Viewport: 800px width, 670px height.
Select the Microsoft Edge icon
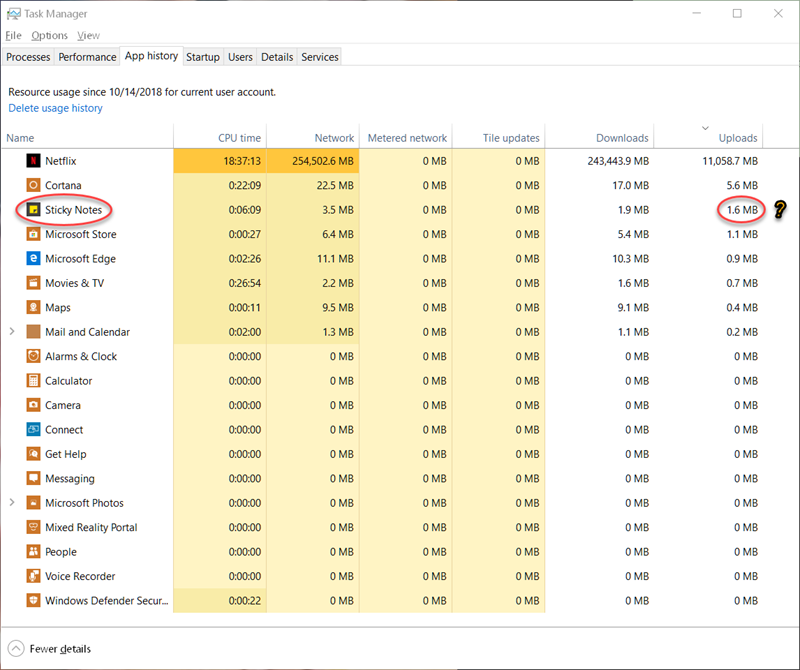pyautogui.click(x=33, y=259)
